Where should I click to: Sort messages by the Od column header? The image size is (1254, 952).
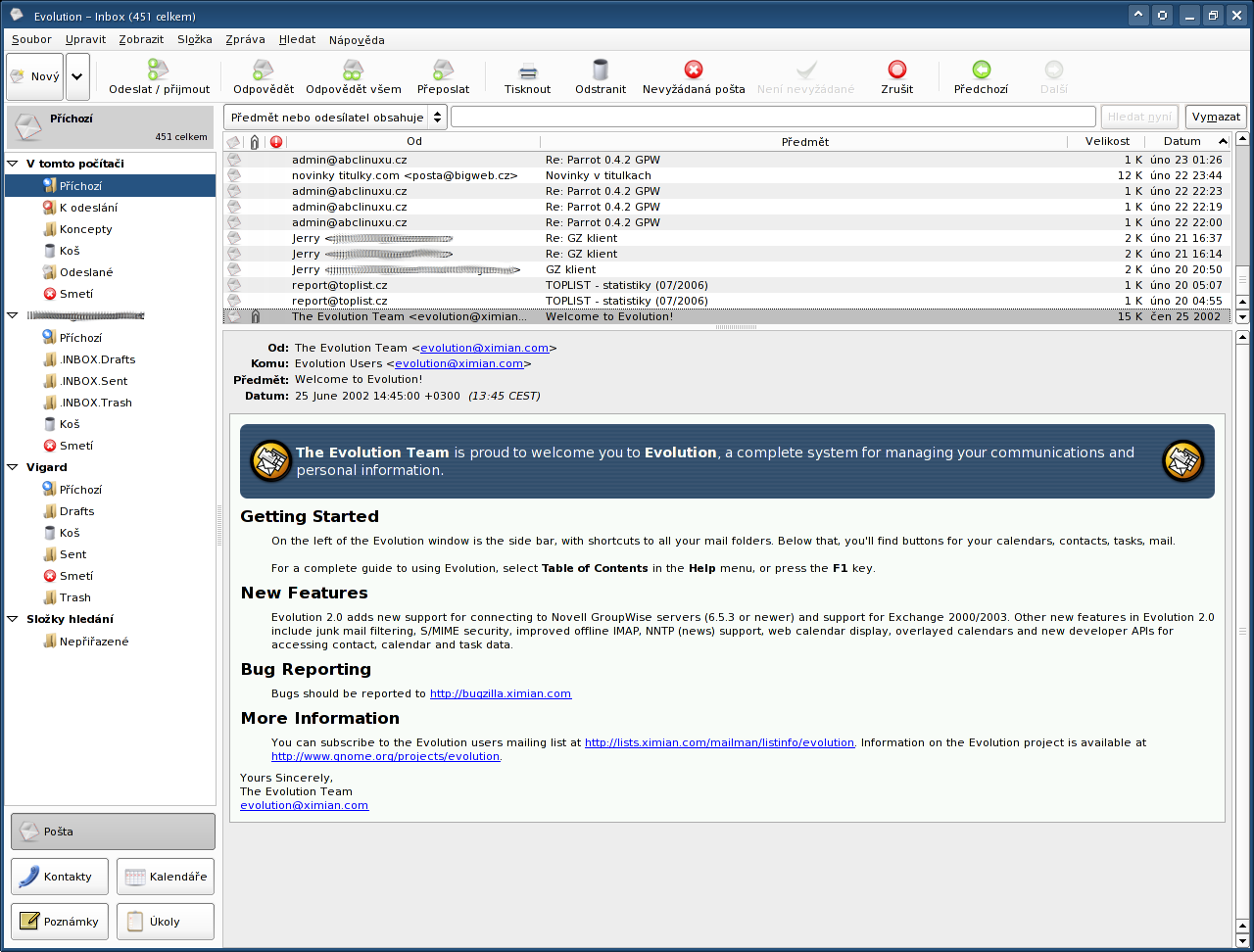pos(414,142)
